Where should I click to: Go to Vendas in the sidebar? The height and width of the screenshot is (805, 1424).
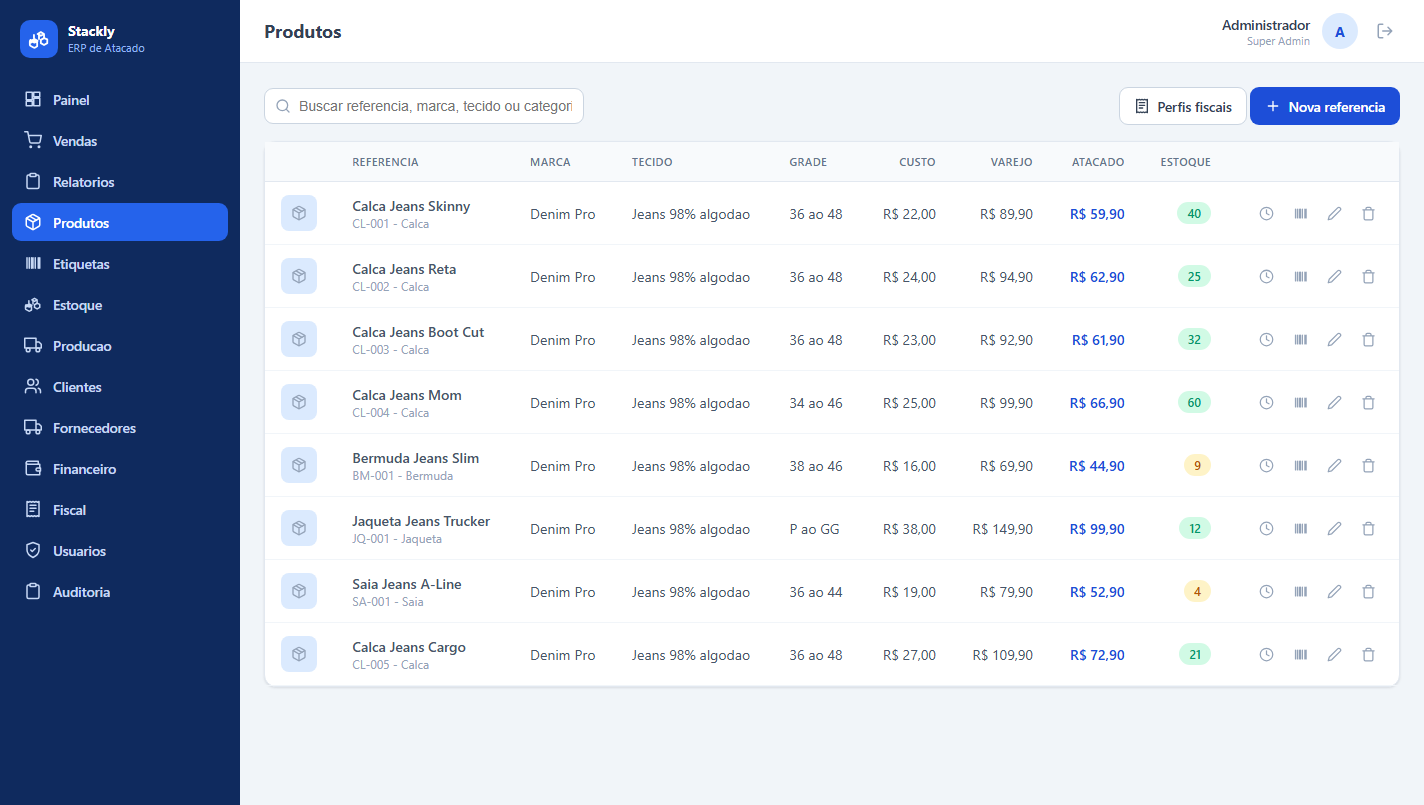coord(120,141)
